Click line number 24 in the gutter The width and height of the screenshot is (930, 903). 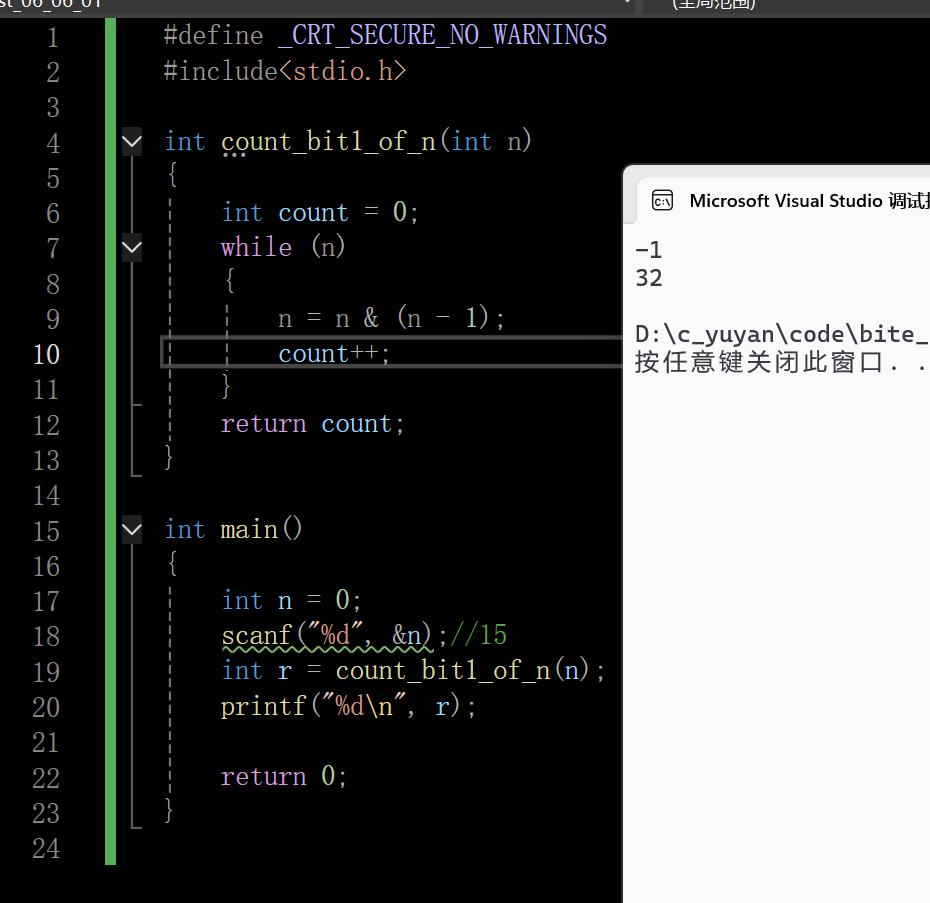click(46, 848)
